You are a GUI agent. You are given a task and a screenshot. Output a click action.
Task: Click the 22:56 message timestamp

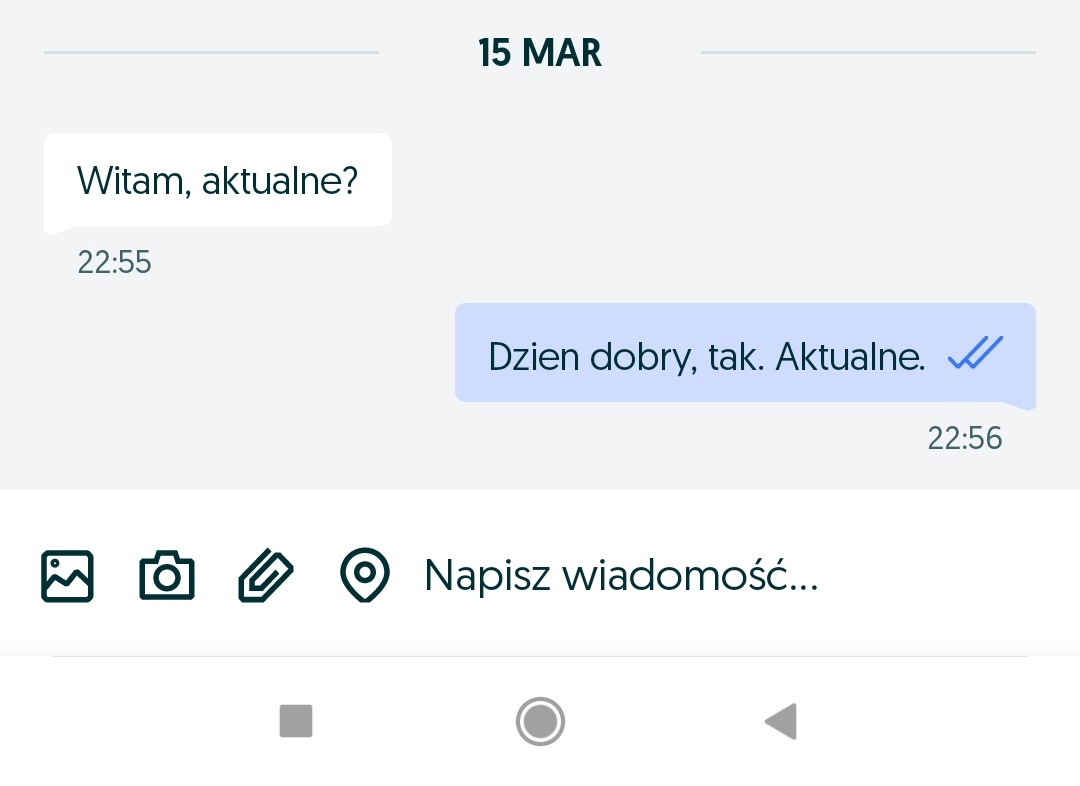pyautogui.click(x=964, y=439)
